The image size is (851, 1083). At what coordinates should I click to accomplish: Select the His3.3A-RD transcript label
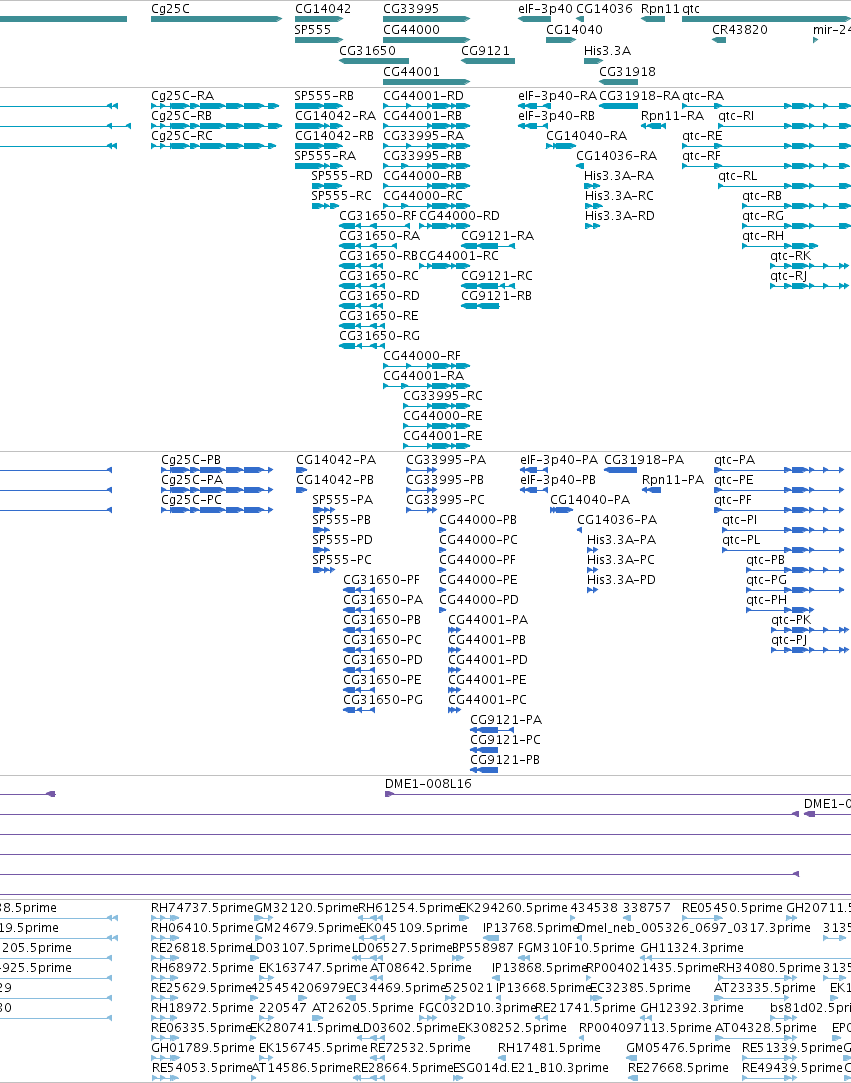[x=620, y=215]
